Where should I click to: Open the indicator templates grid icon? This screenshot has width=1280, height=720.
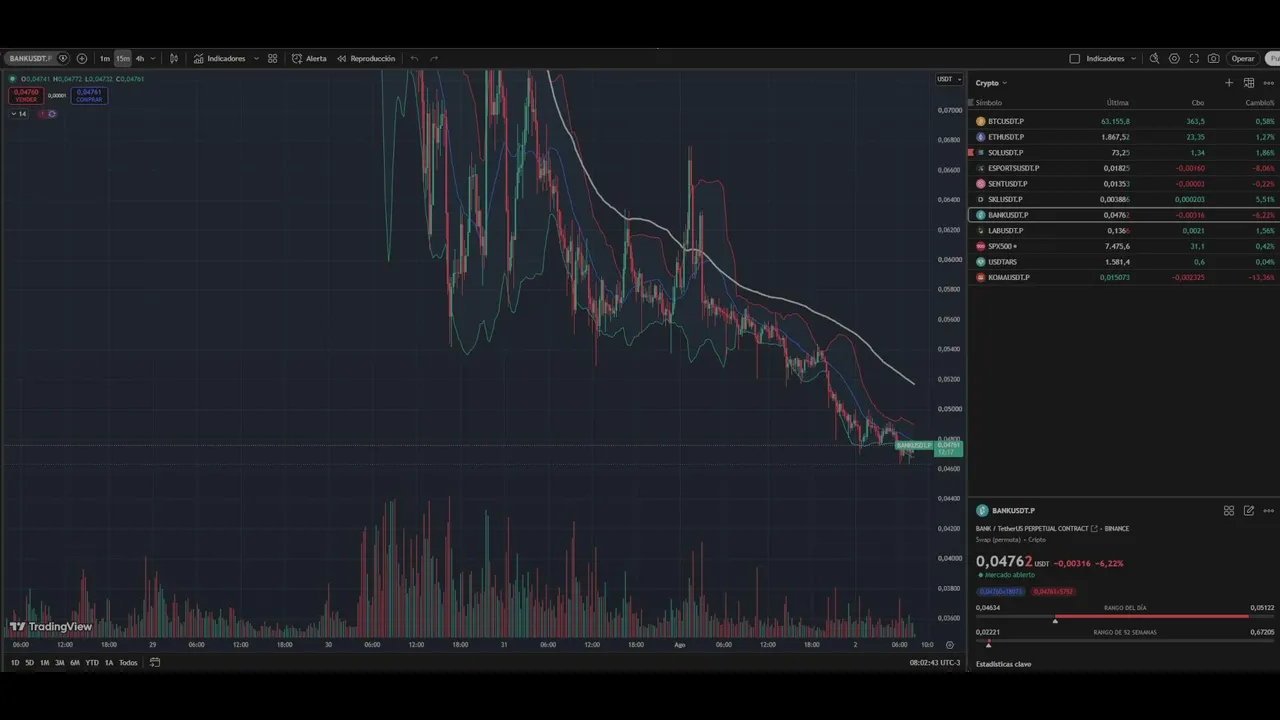click(x=272, y=59)
